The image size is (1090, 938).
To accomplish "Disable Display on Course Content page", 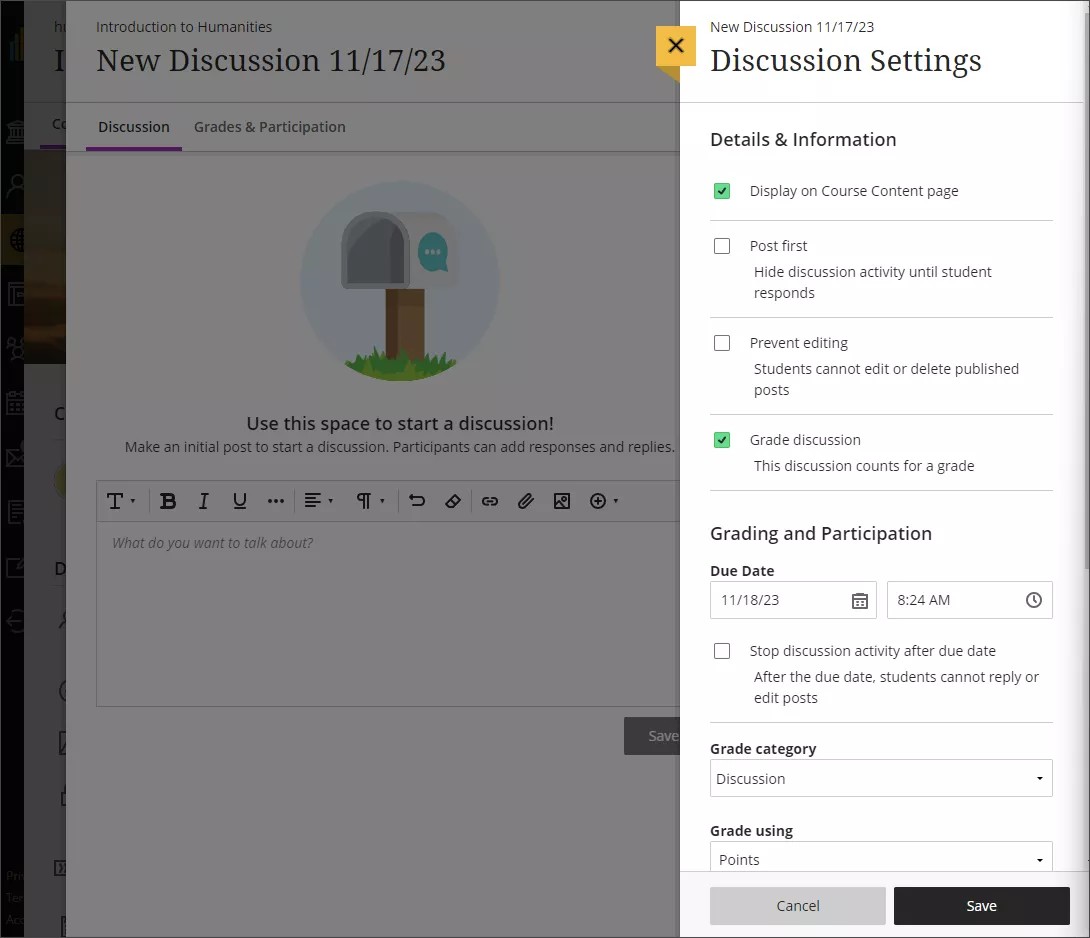I will tap(721, 190).
